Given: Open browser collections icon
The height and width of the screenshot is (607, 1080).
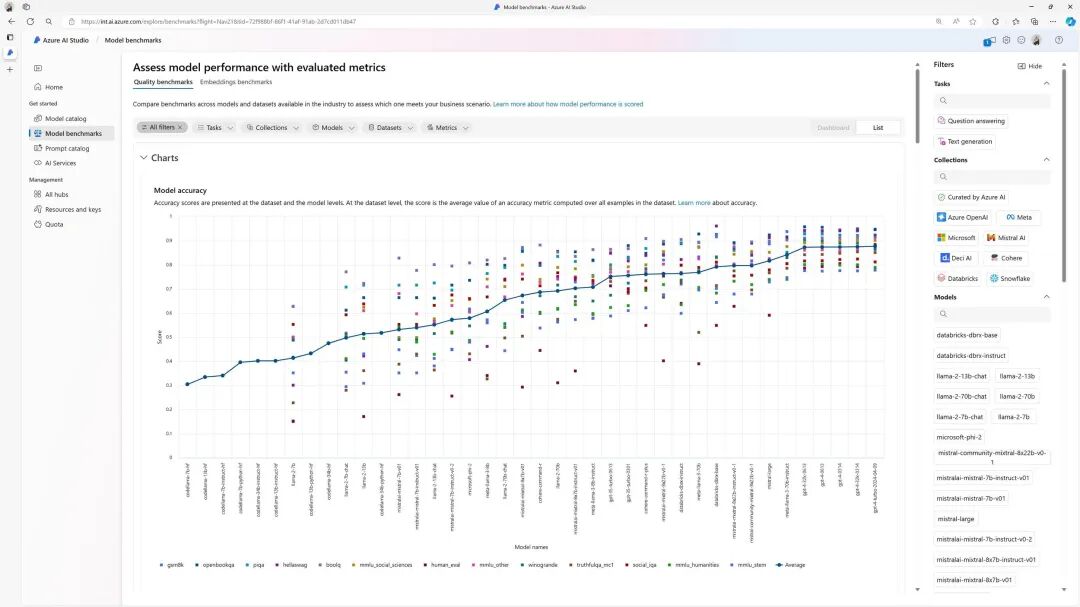Looking at the screenshot, I should [x=1035, y=21].
